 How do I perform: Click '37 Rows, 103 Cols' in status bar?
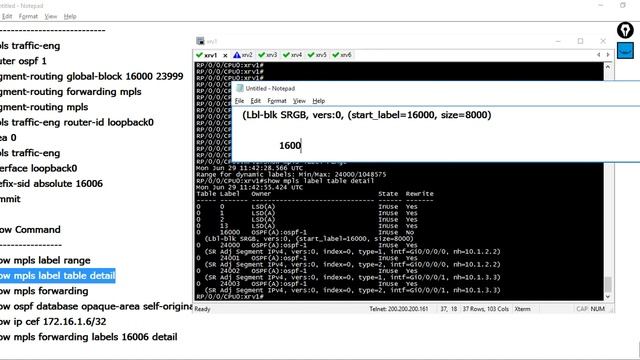click(486, 309)
